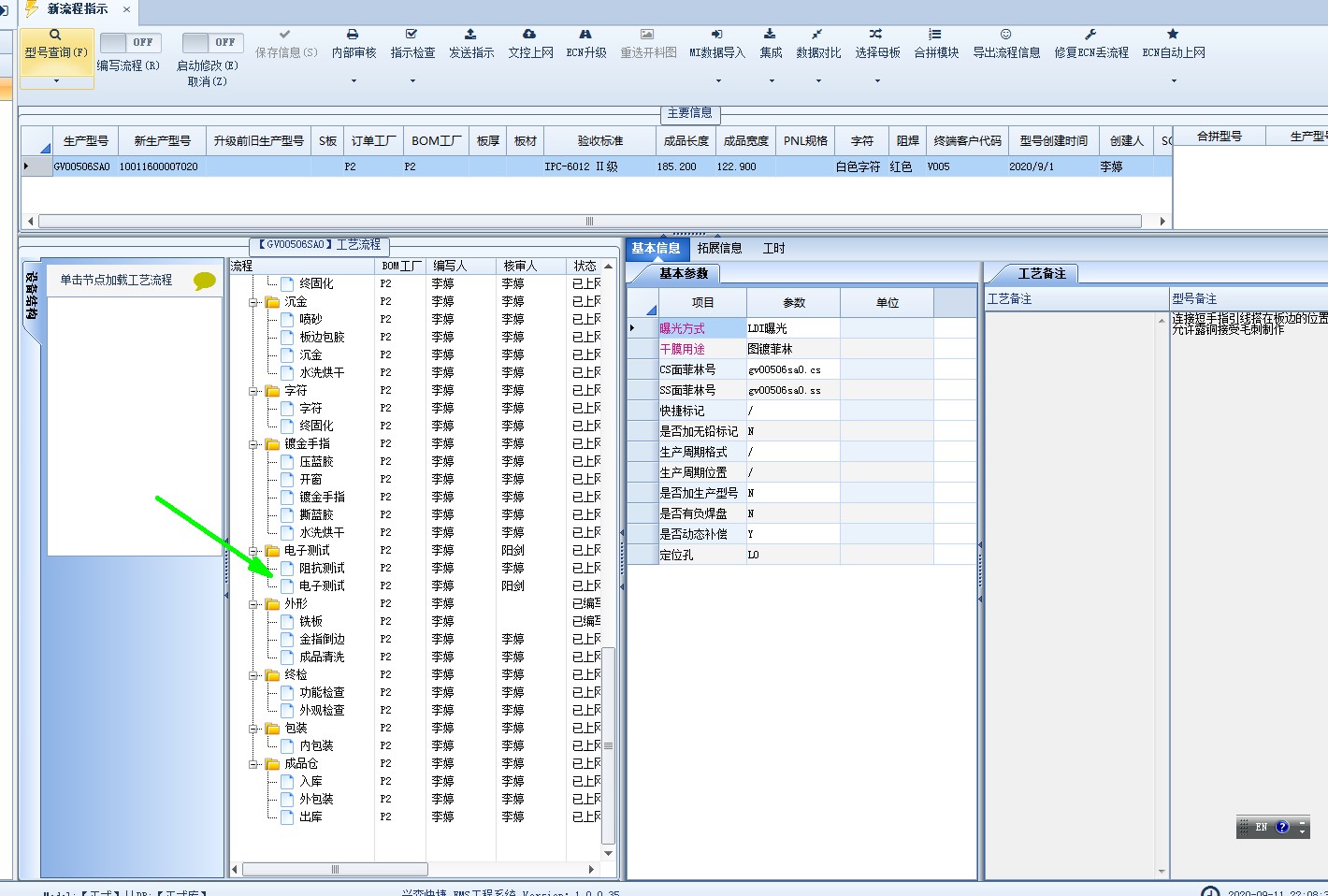The height and width of the screenshot is (896, 1328).
Task: Select the 外包装 tree item
Action: coord(316,800)
